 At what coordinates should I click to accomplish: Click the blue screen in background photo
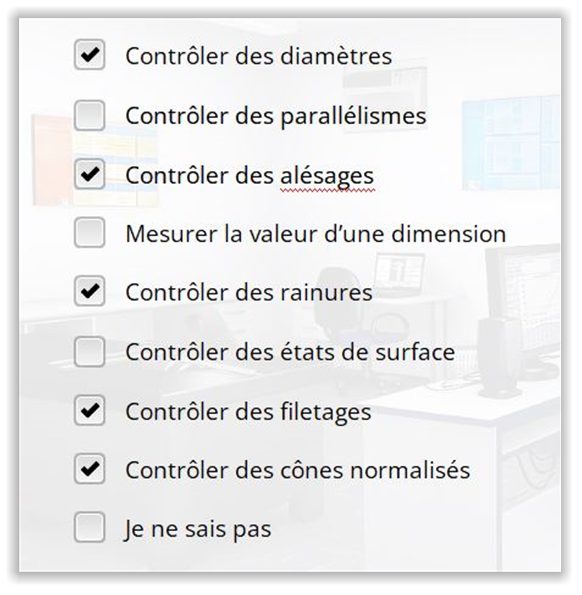coord(511,142)
